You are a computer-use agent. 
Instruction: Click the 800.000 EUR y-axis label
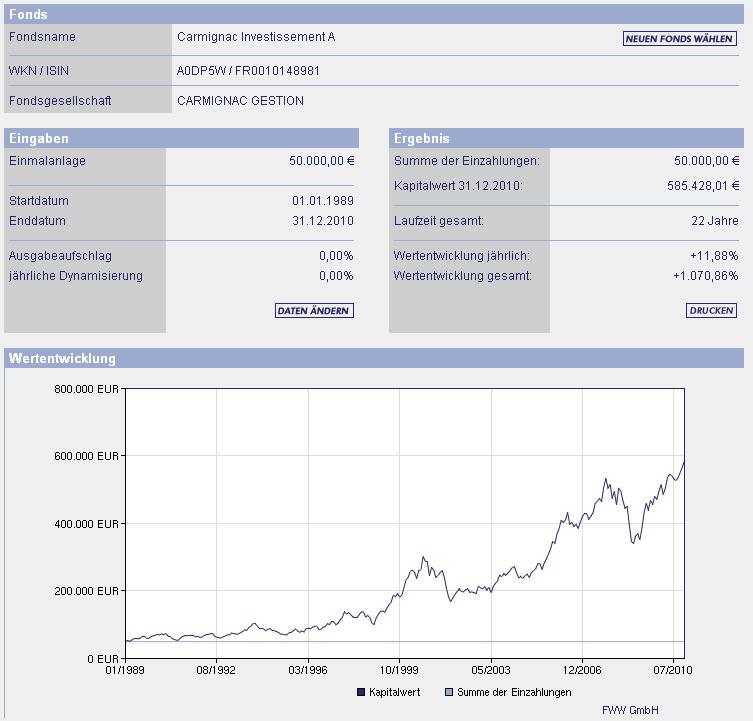(x=86, y=389)
